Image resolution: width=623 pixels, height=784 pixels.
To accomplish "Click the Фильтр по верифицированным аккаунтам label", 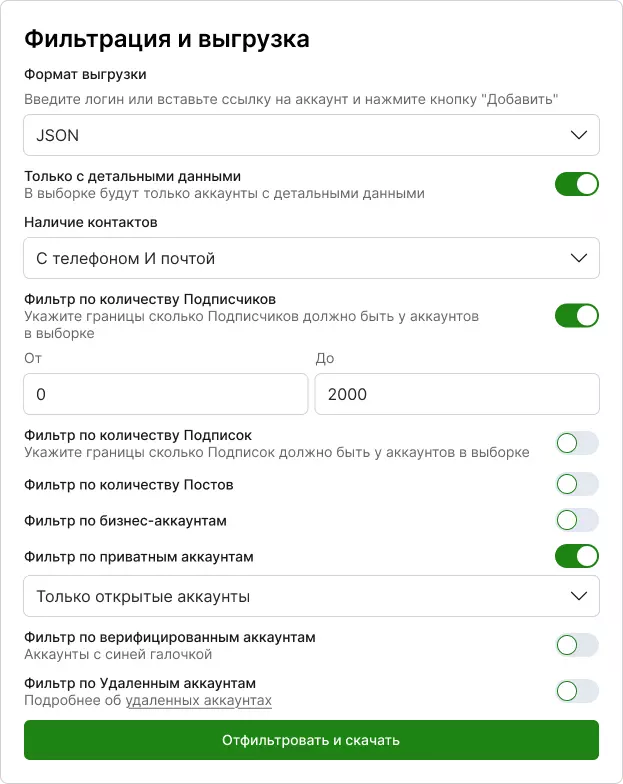I will coord(170,638).
